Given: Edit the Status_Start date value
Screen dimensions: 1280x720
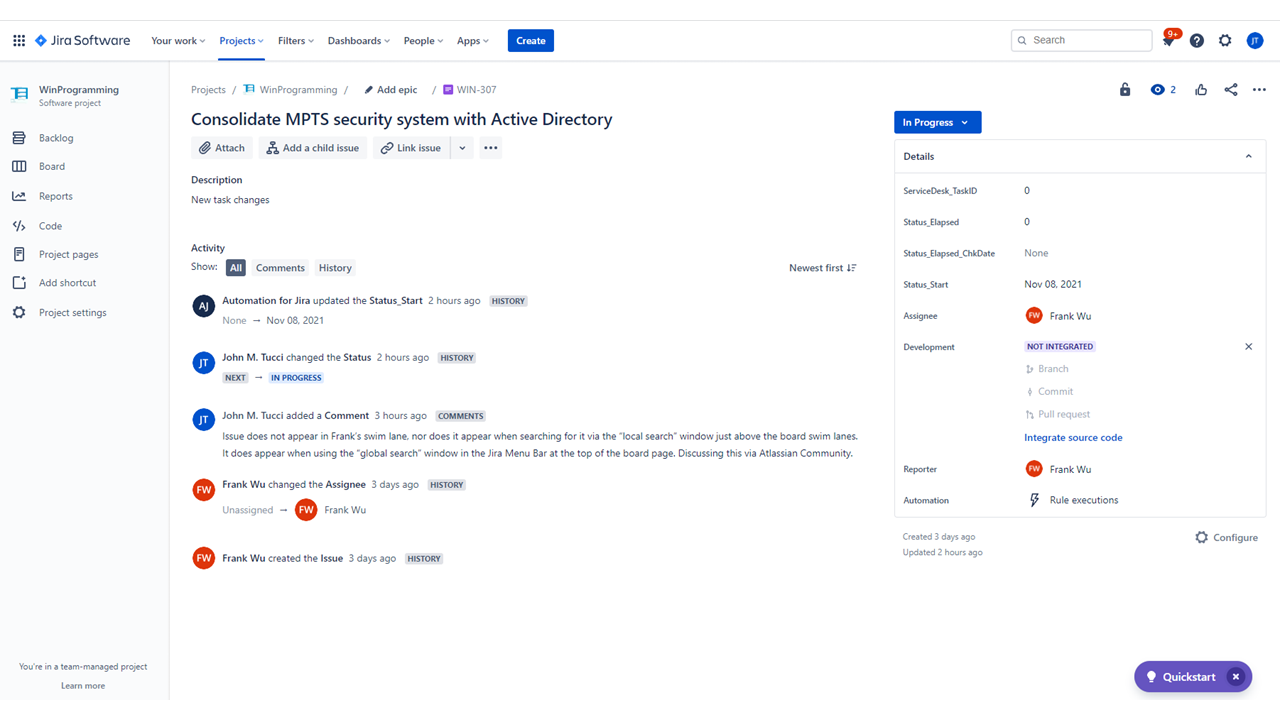Looking at the screenshot, I should coord(1053,285).
